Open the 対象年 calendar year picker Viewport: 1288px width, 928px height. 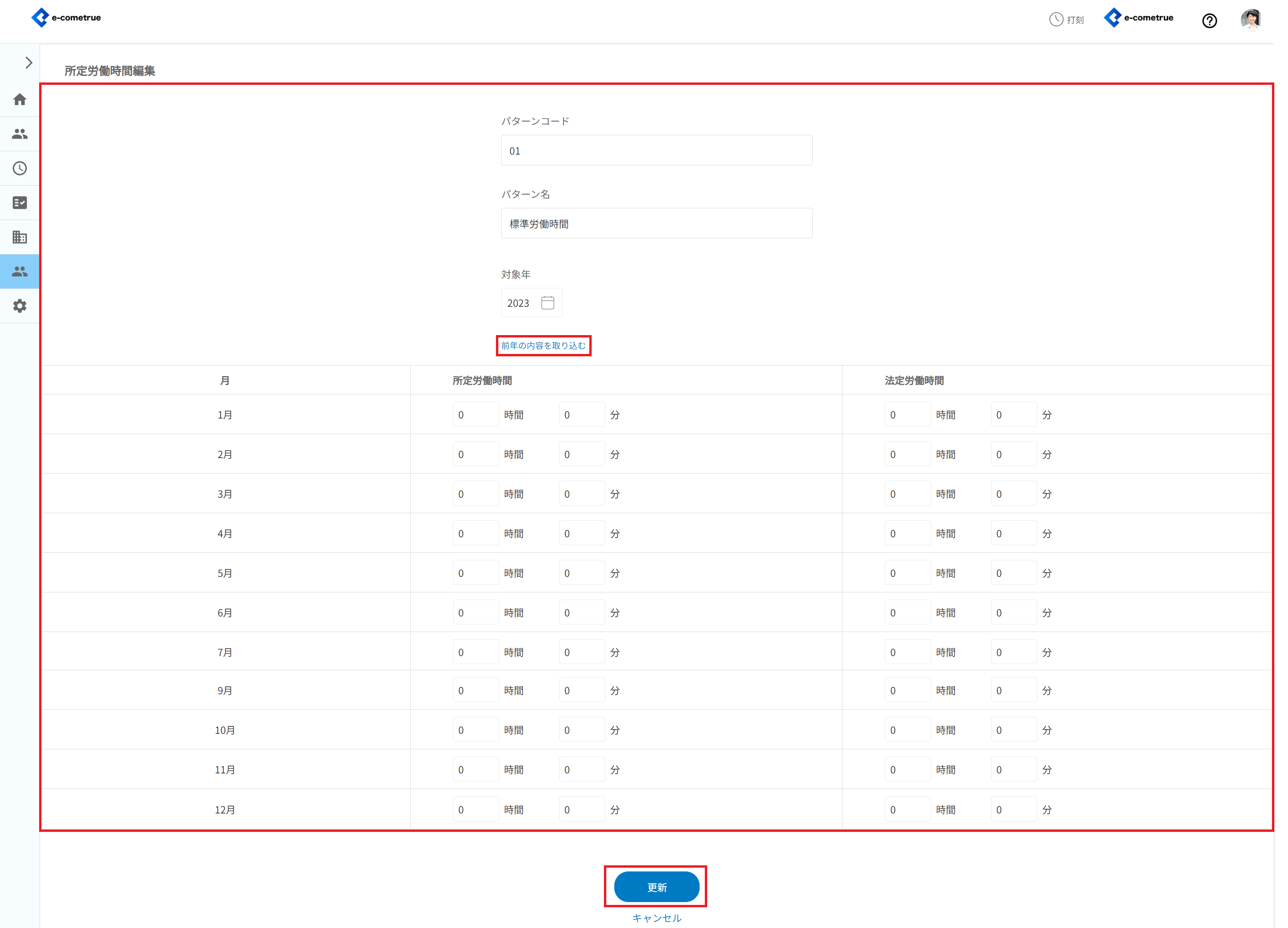click(547, 303)
